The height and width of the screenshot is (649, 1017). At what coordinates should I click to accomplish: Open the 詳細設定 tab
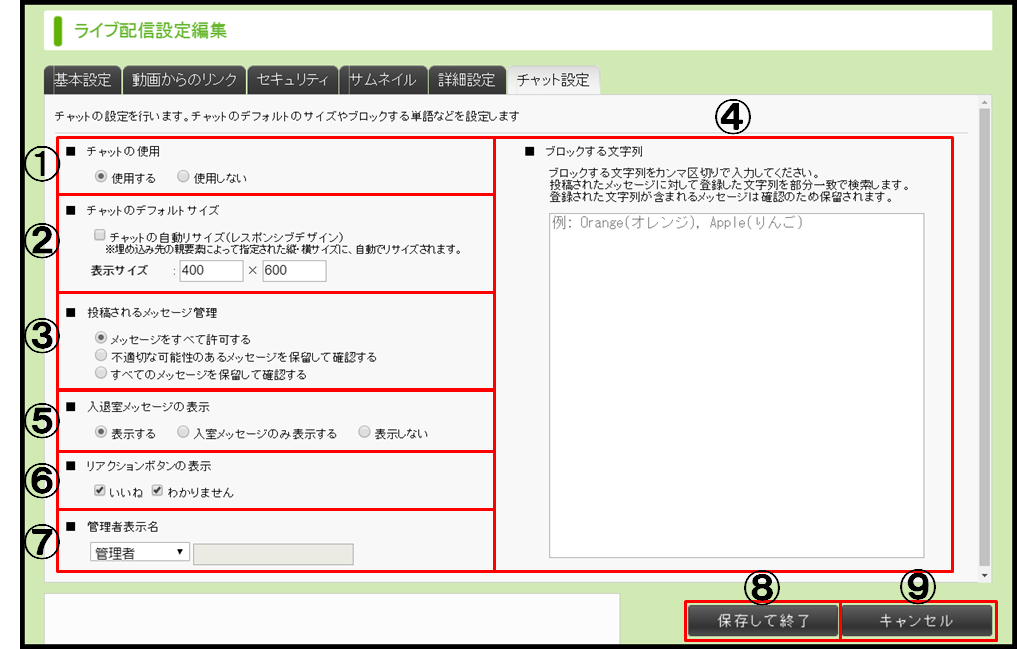click(467, 80)
